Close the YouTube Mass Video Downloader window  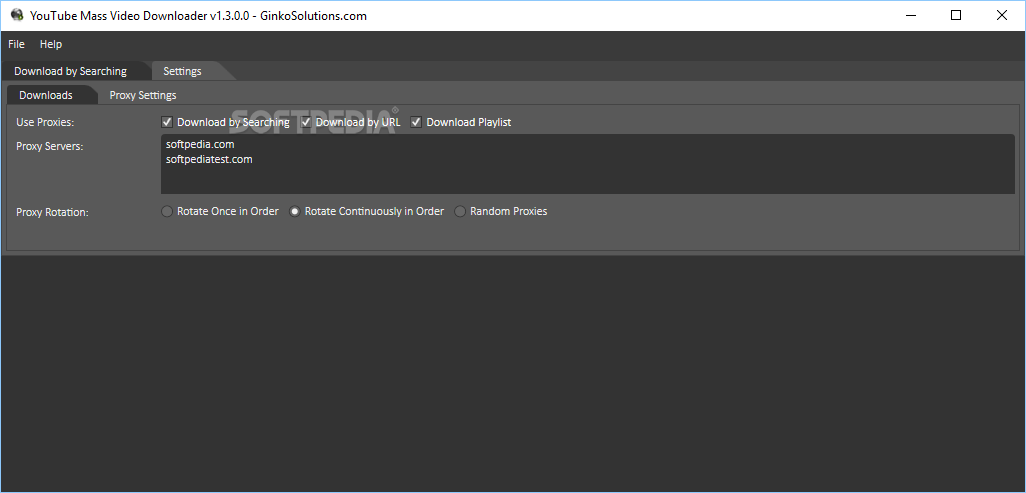coord(1002,15)
